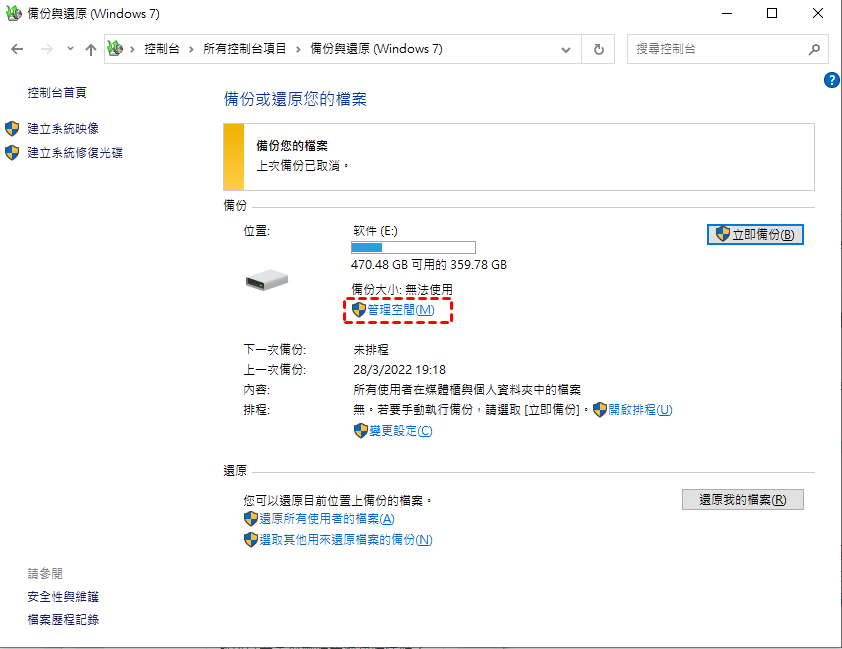Click 所有控制台項目 breadcrumb

(244, 49)
